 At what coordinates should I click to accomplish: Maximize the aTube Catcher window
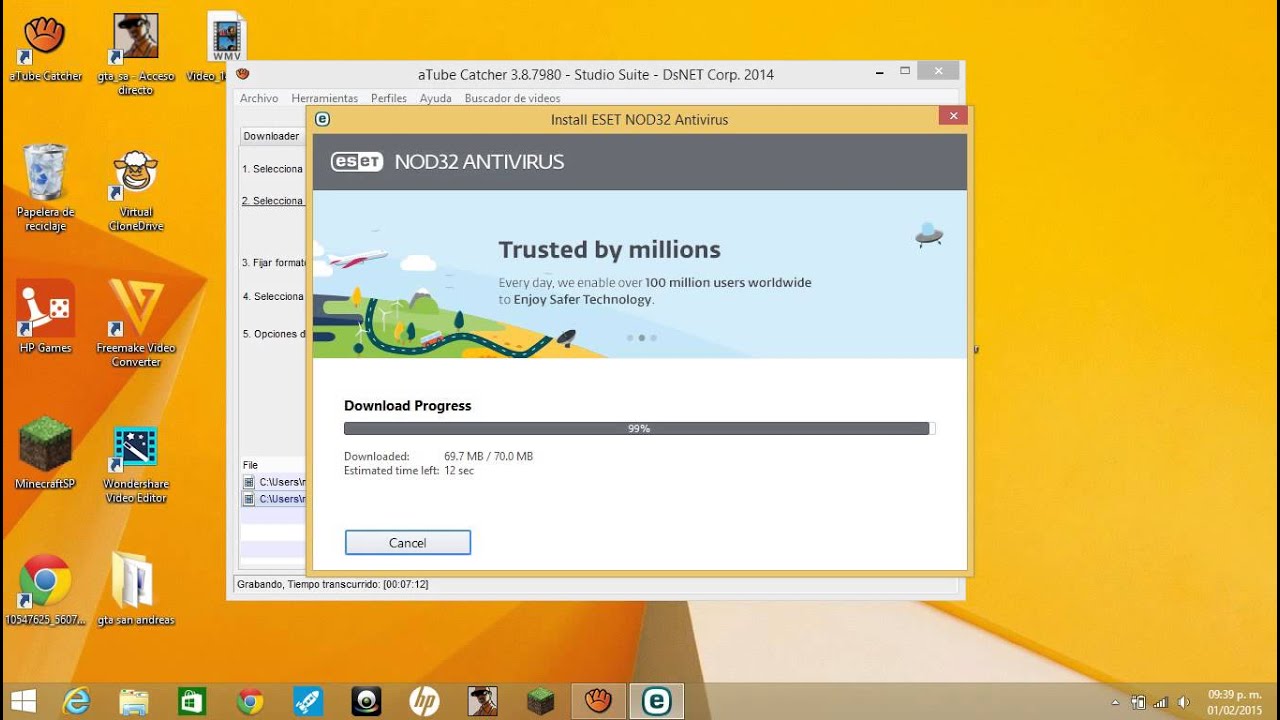(905, 71)
